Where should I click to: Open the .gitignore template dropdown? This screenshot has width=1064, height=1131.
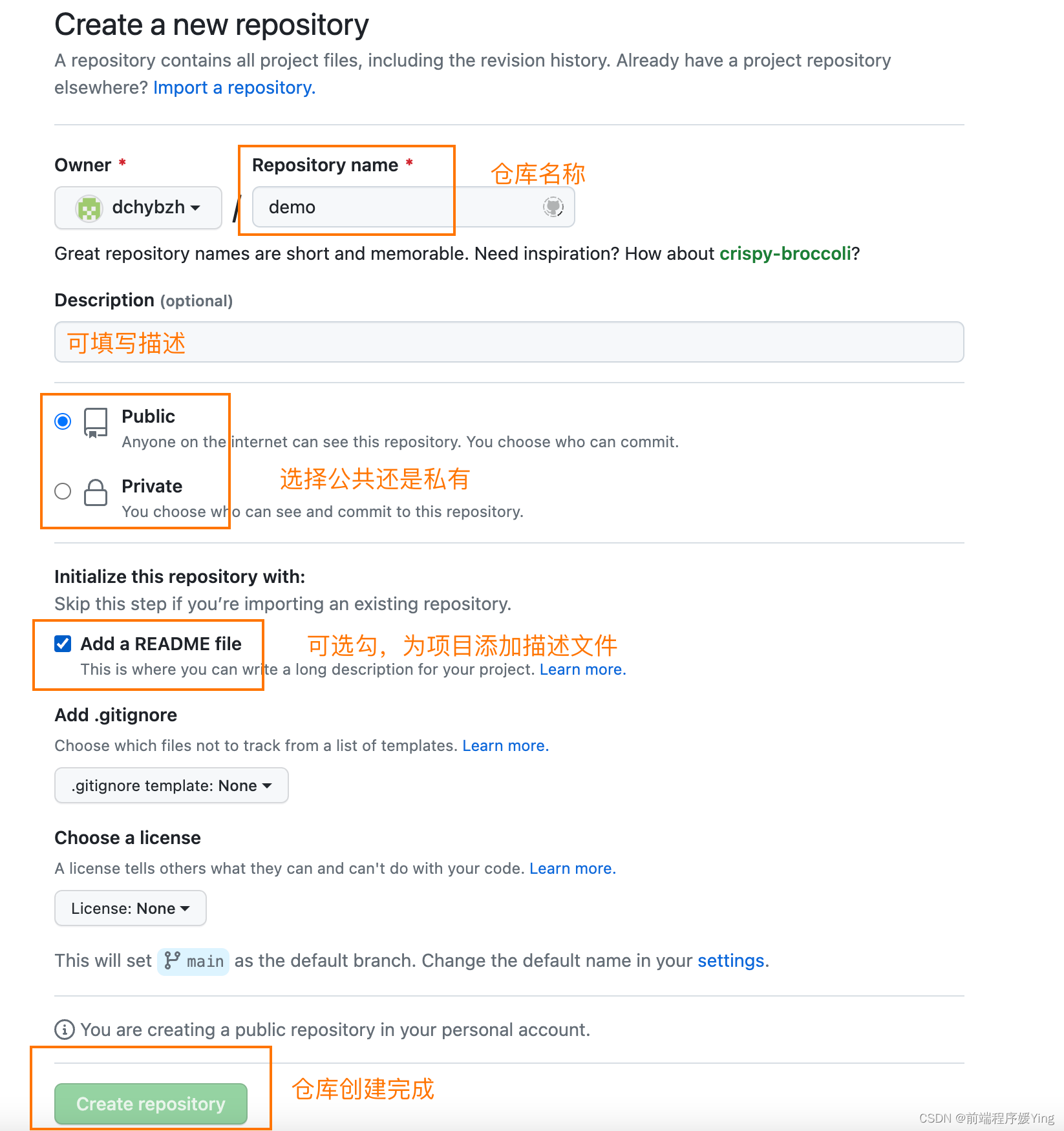coord(171,785)
